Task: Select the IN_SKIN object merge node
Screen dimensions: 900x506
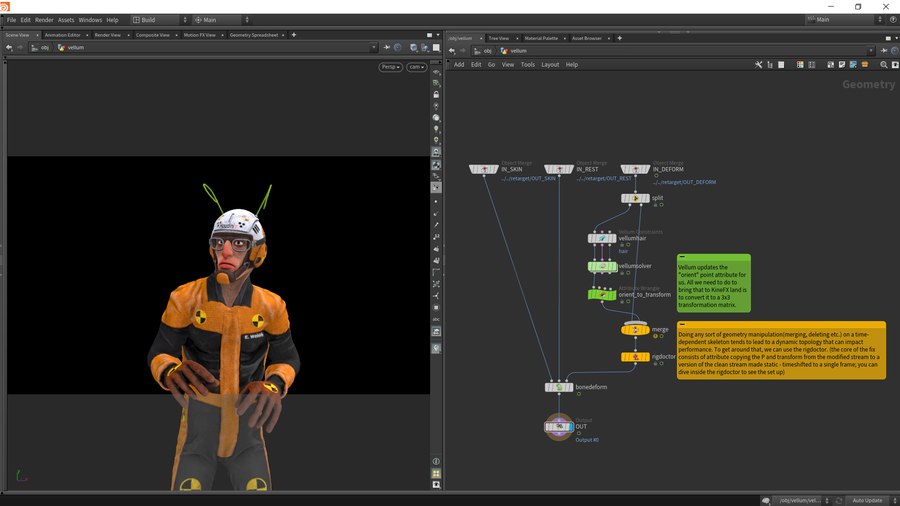Action: (484, 170)
